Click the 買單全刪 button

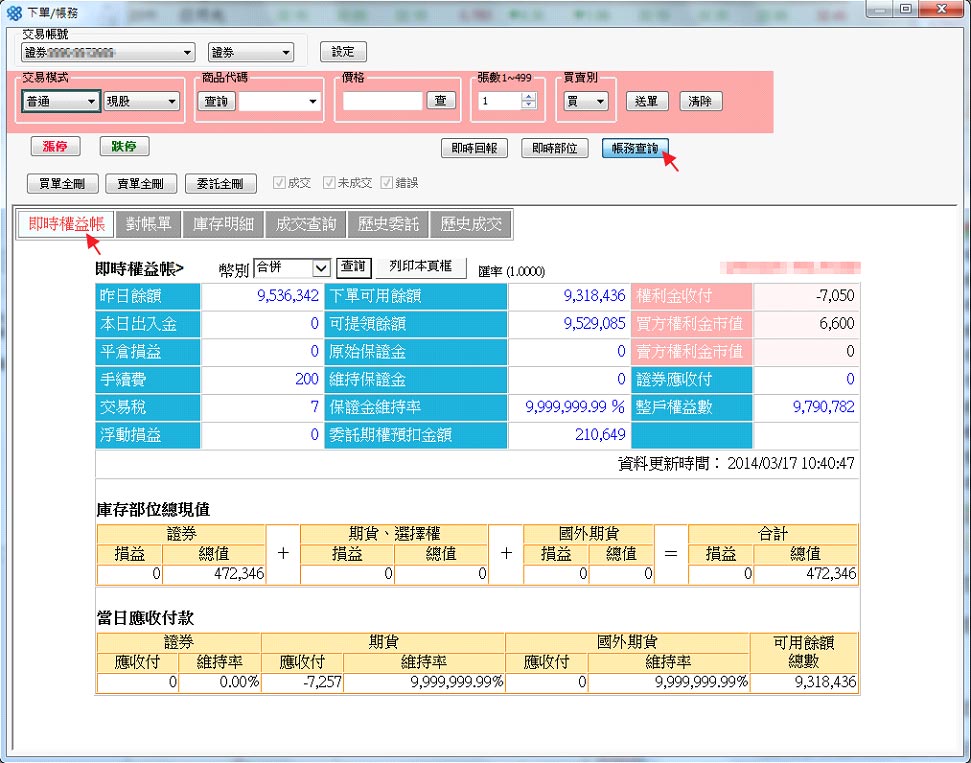63,183
